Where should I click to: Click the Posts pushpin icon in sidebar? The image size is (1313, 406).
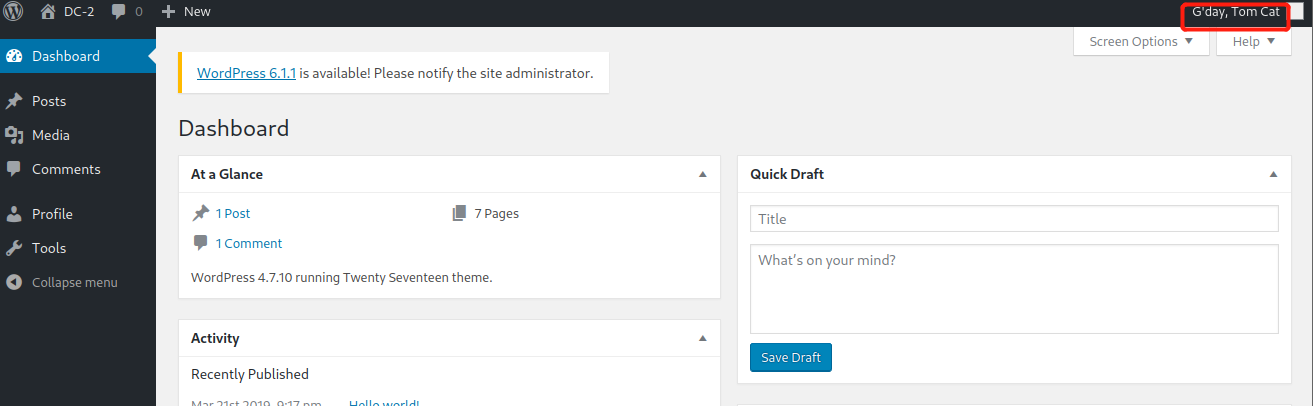[14, 101]
